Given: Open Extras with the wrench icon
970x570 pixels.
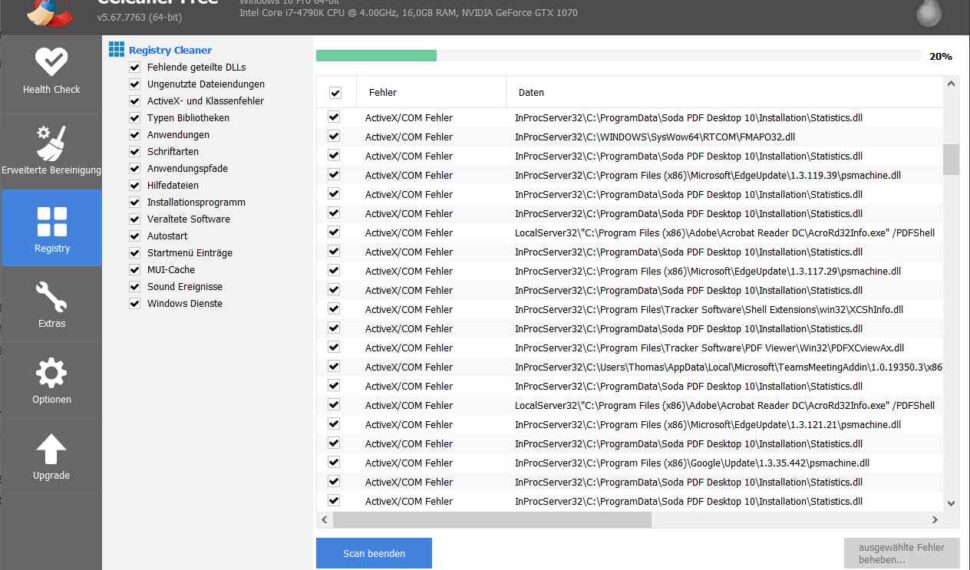Looking at the screenshot, I should (x=51, y=297).
